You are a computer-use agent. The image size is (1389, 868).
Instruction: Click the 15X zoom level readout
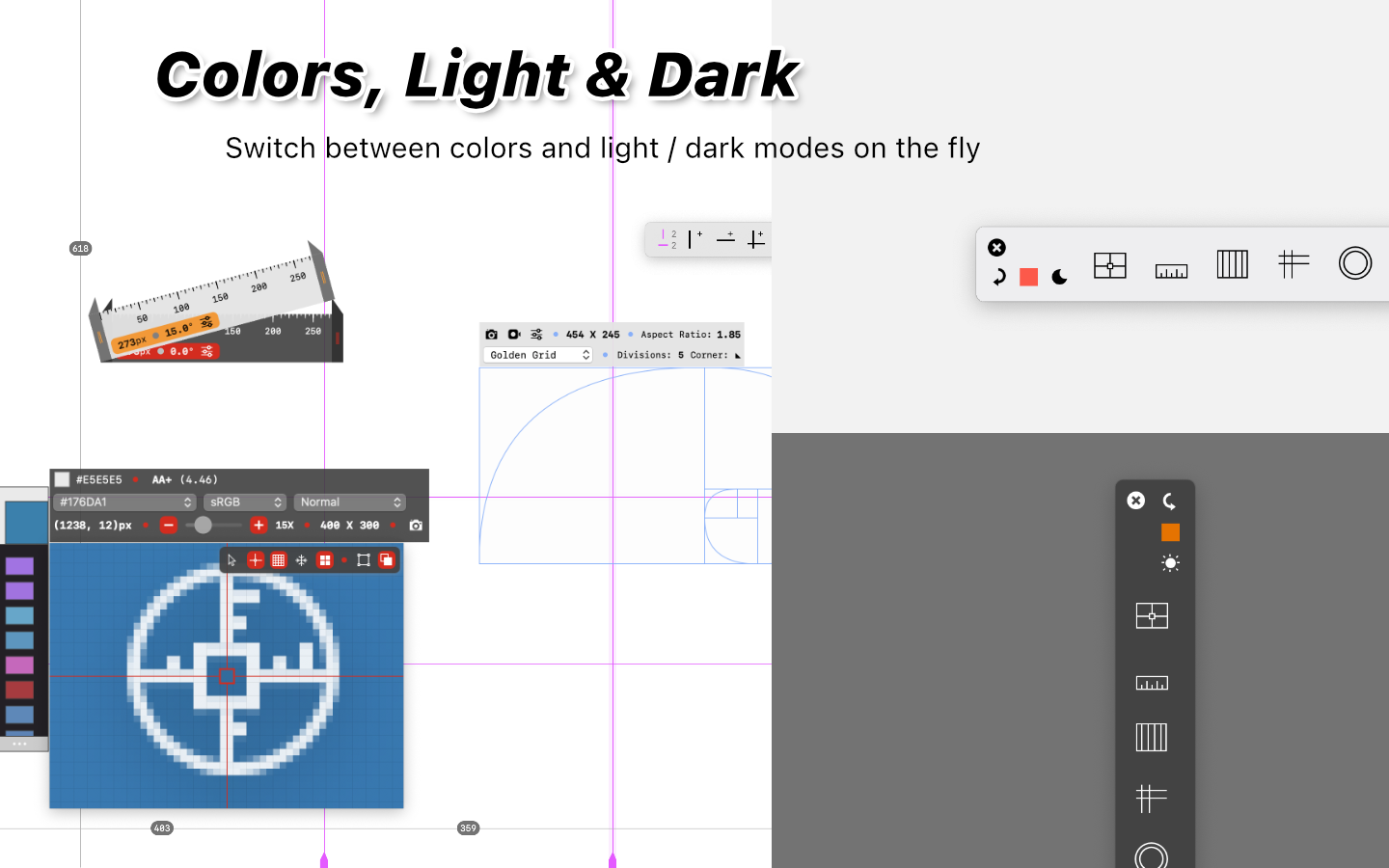[x=285, y=526]
